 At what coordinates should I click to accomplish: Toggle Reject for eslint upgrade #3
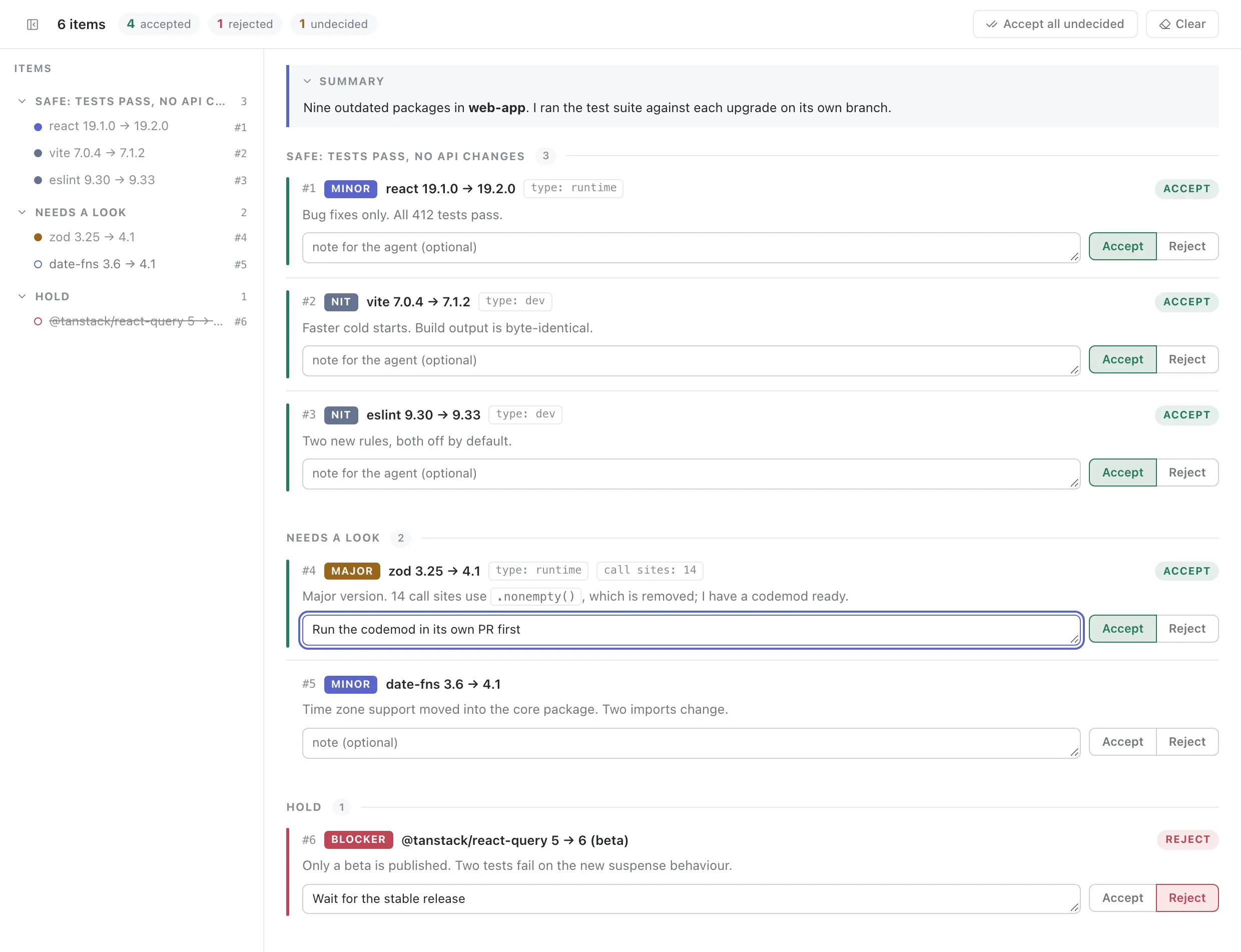[1186, 472]
